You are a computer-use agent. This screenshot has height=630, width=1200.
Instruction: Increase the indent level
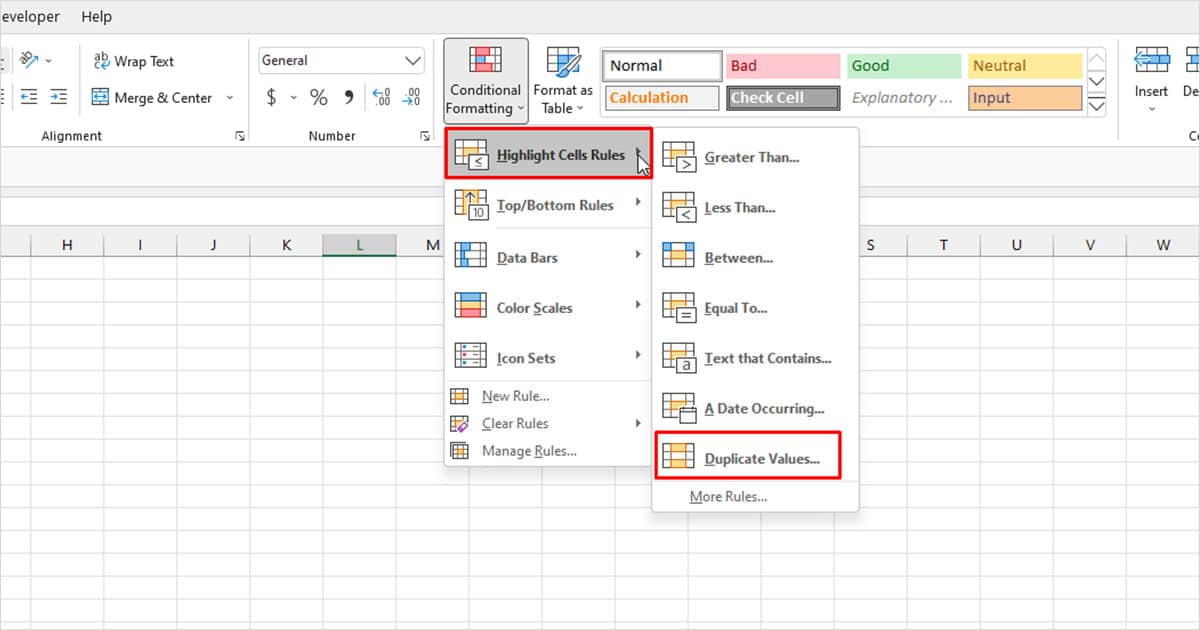[x=58, y=97]
